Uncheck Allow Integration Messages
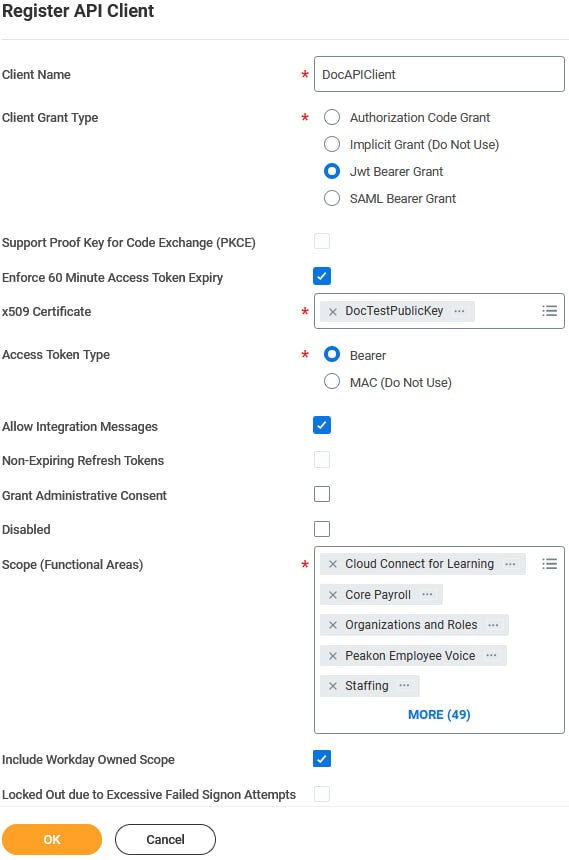The image size is (569, 860). (322, 425)
